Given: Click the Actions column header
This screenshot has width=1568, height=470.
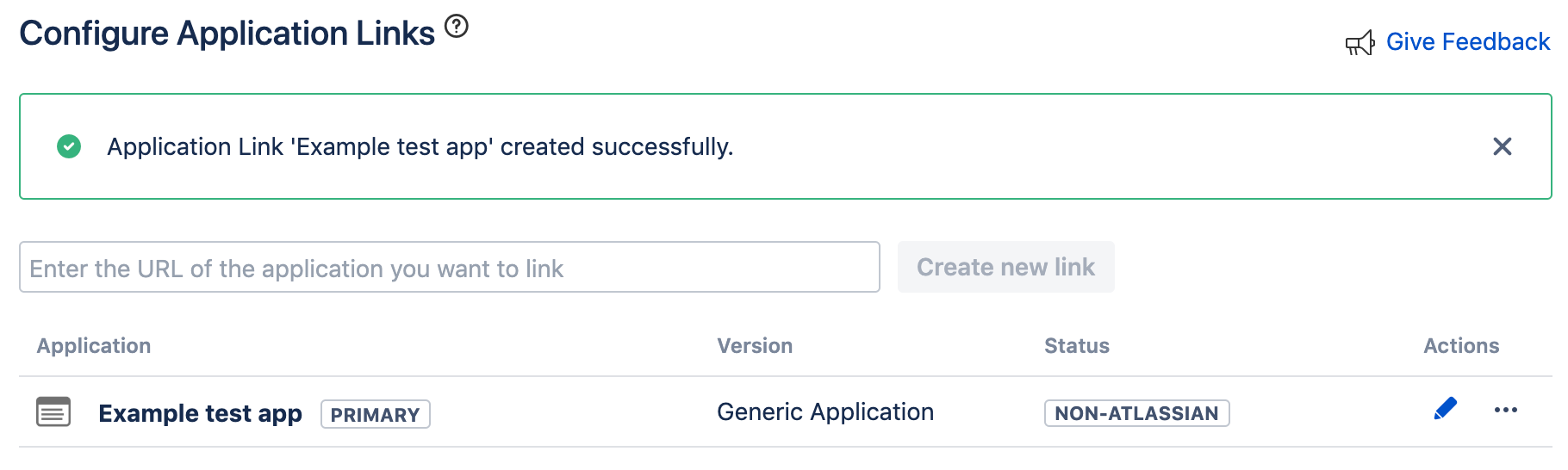Looking at the screenshot, I should tap(1461, 345).
